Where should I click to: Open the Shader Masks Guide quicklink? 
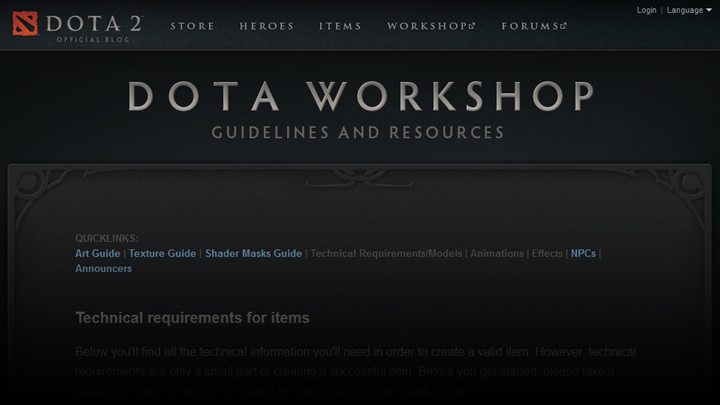tap(253, 253)
